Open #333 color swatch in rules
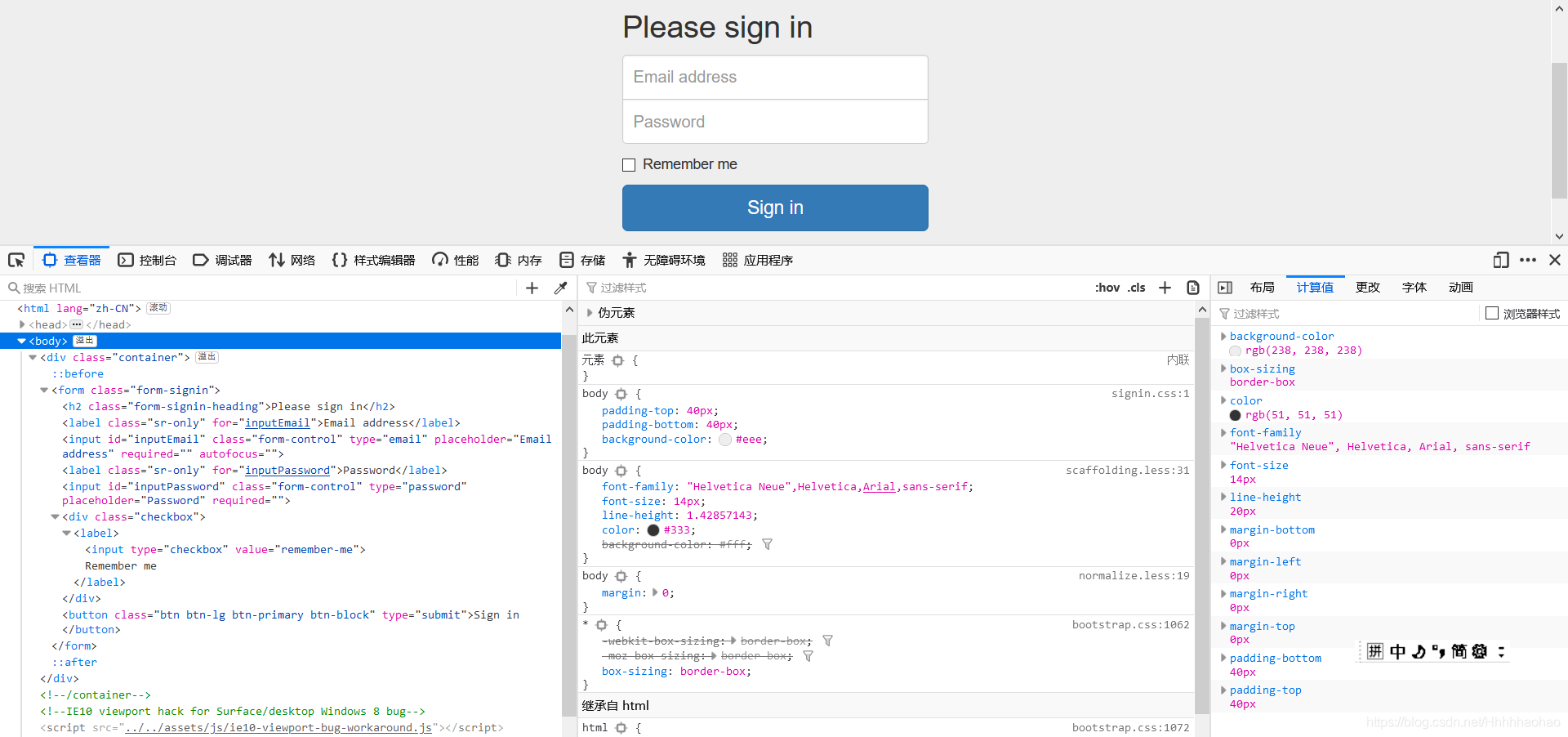Screen dimensions: 1568x737 [653, 530]
